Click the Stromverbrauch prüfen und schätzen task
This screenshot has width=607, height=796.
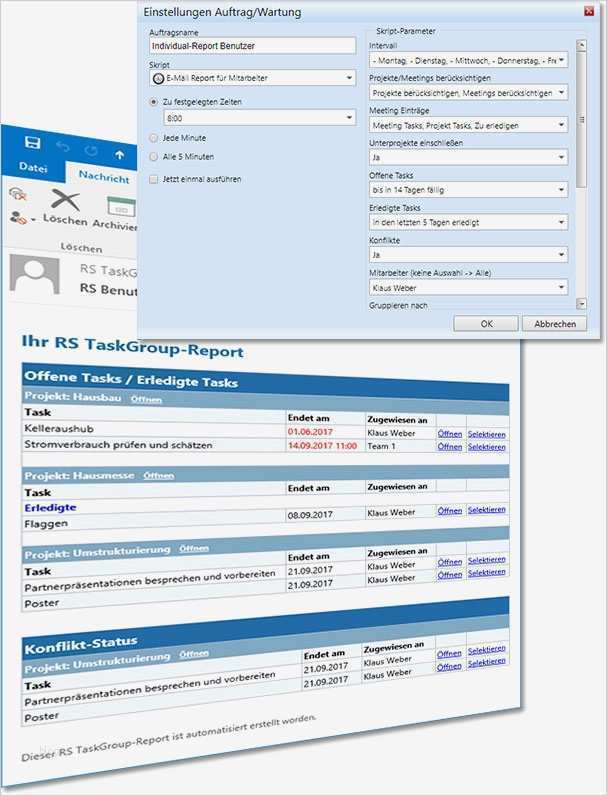tap(118, 445)
